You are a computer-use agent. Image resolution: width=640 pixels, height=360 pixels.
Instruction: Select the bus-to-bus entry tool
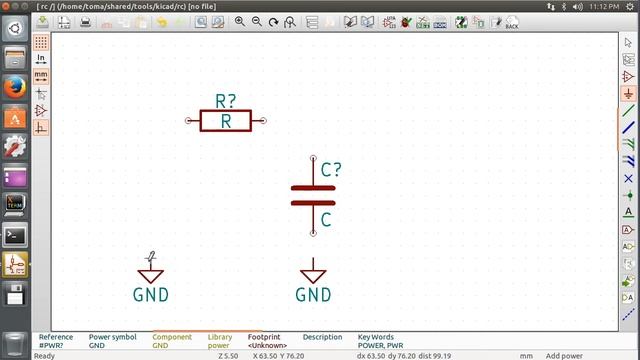(x=628, y=161)
